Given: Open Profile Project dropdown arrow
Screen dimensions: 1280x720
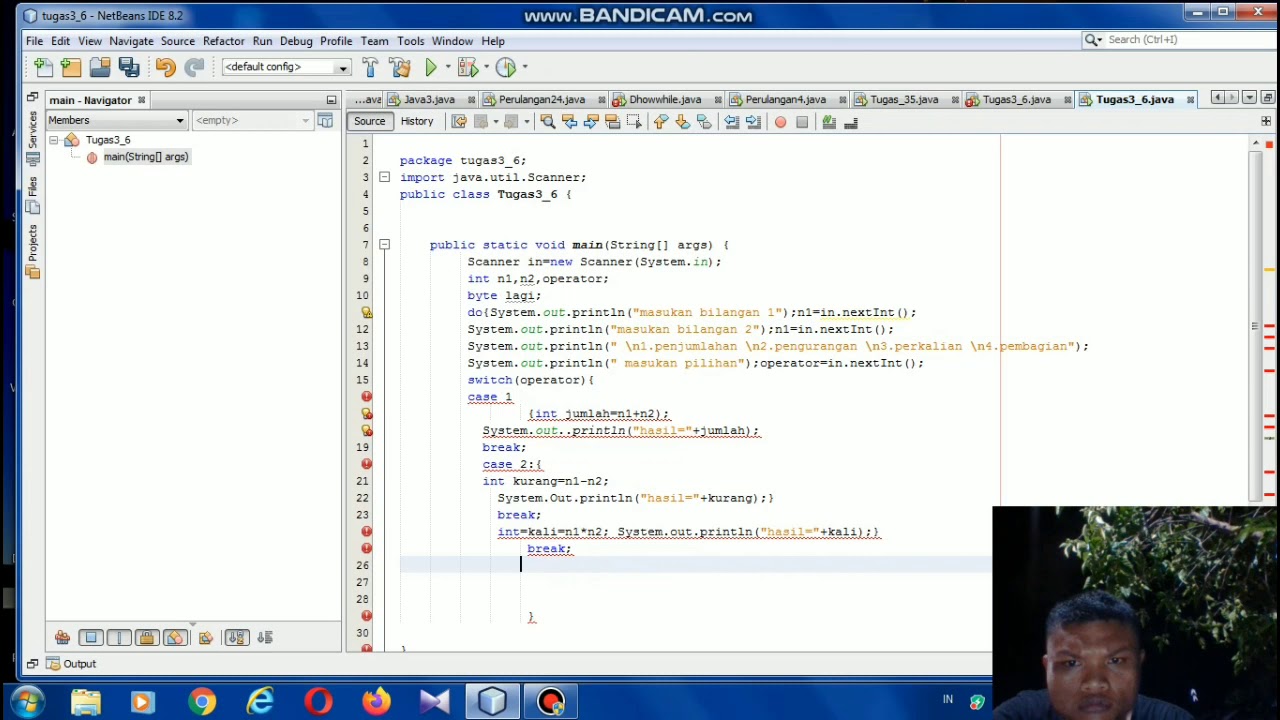Looking at the screenshot, I should [524, 67].
